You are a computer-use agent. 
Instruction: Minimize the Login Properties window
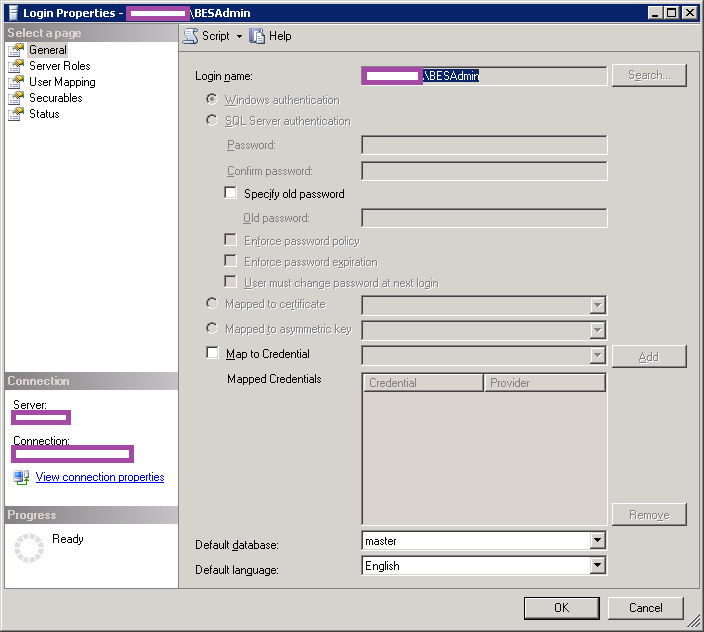click(x=656, y=13)
